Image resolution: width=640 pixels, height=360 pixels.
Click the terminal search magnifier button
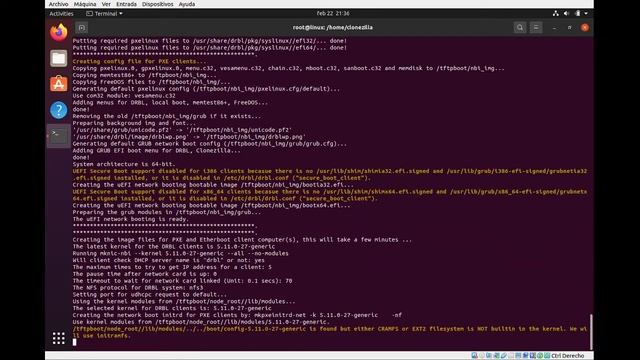pyautogui.click(x=520, y=28)
